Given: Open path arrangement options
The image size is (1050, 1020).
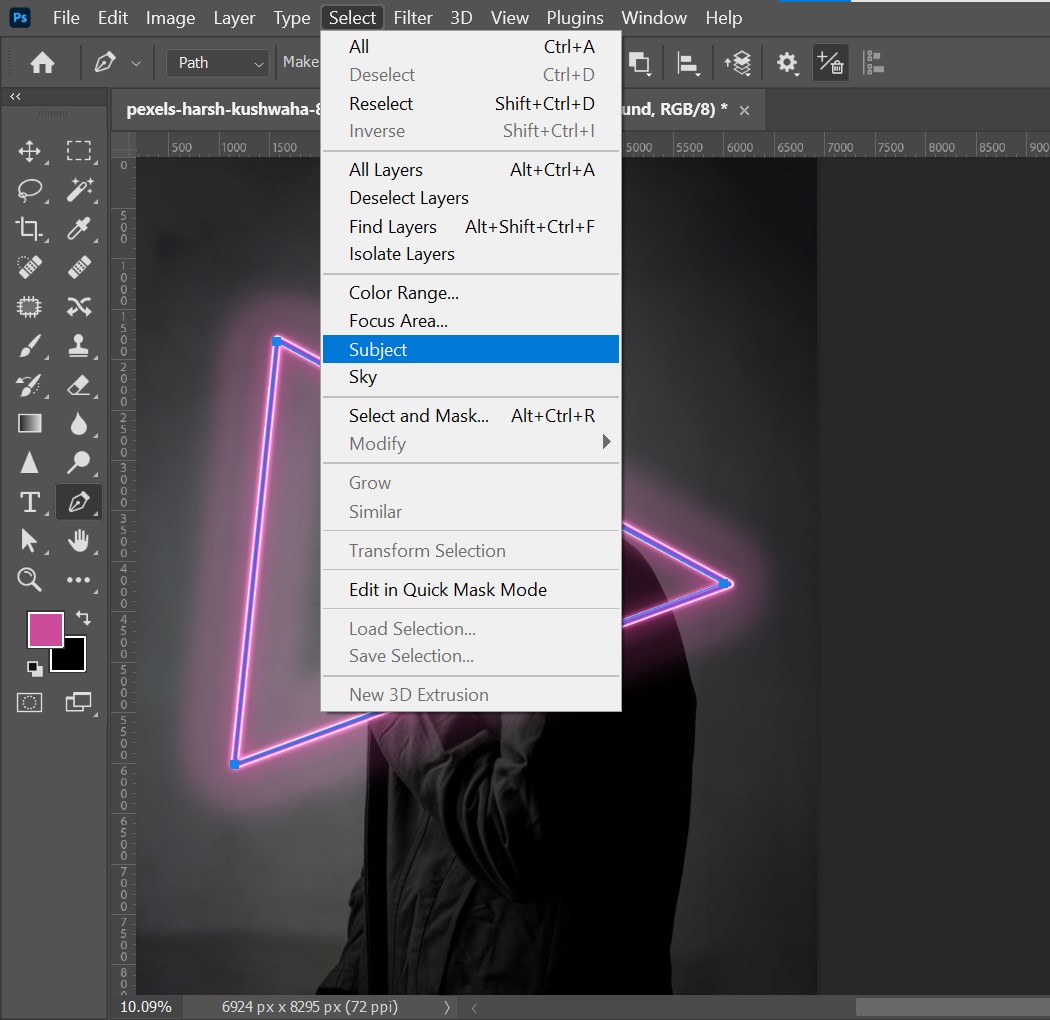Looking at the screenshot, I should pyautogui.click(x=737, y=64).
